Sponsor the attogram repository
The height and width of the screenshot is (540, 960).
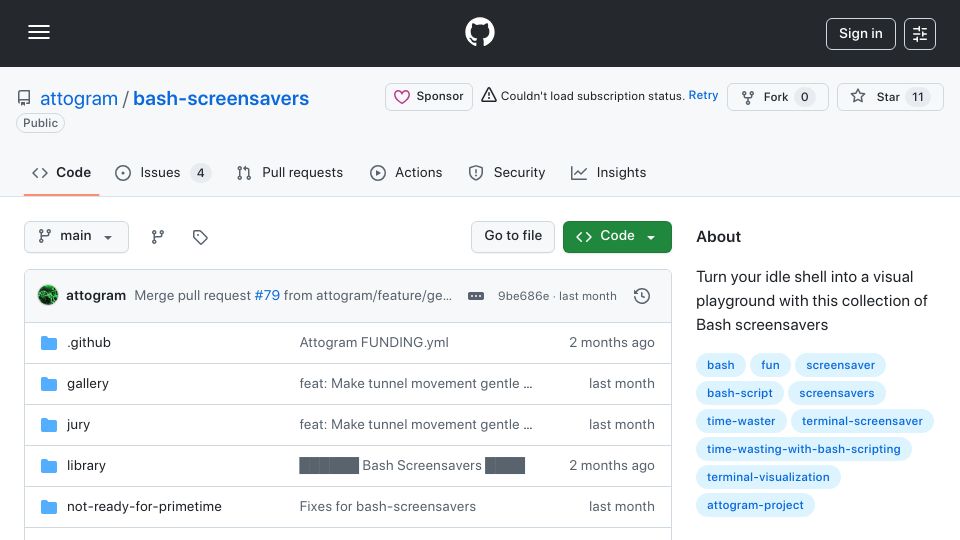[429, 97]
